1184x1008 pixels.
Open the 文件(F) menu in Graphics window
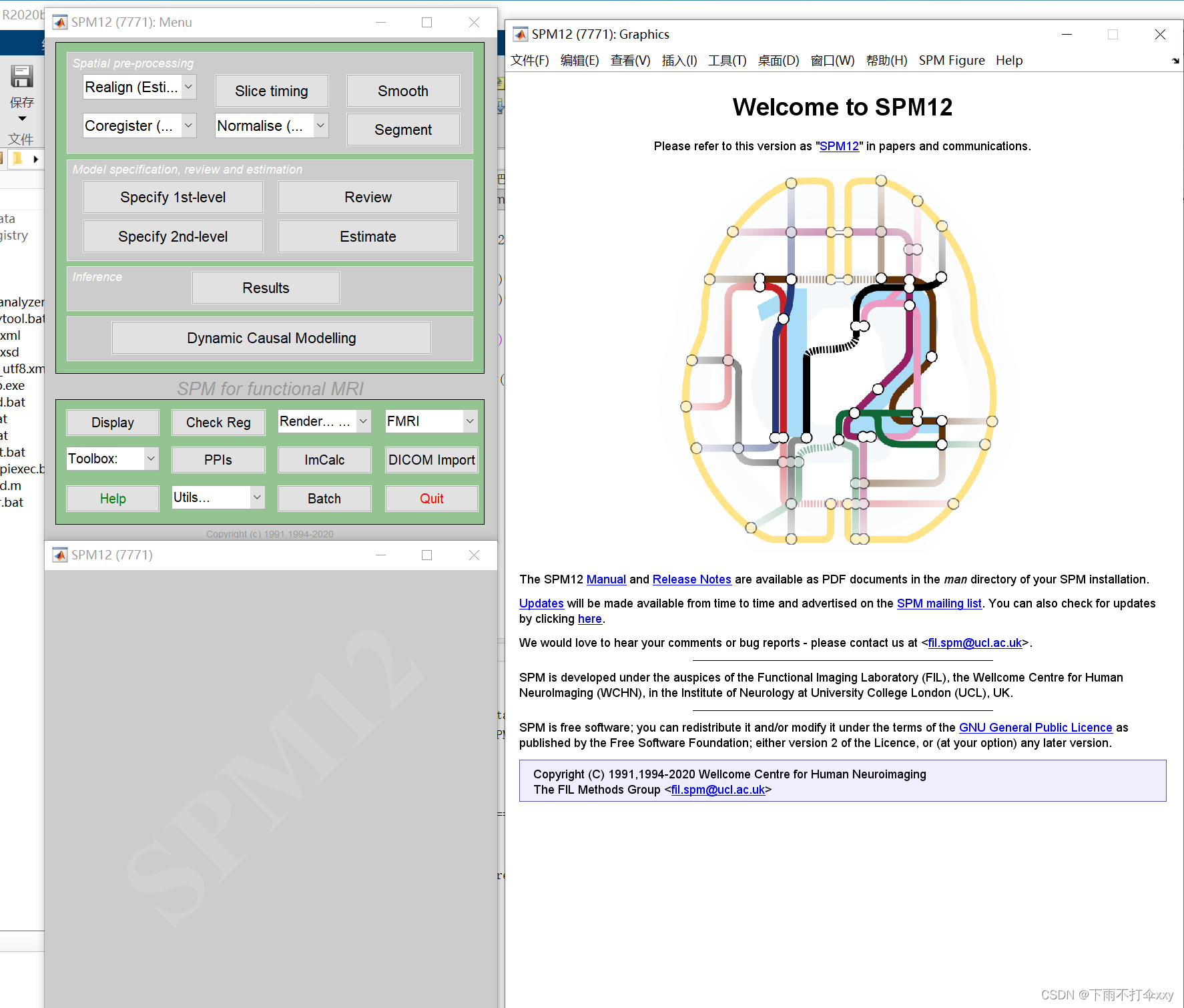tap(530, 61)
